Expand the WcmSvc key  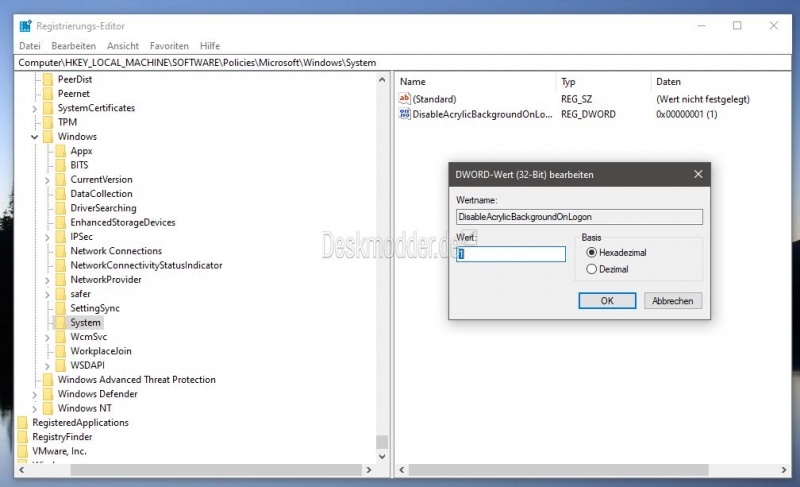pyautogui.click(x=47, y=337)
